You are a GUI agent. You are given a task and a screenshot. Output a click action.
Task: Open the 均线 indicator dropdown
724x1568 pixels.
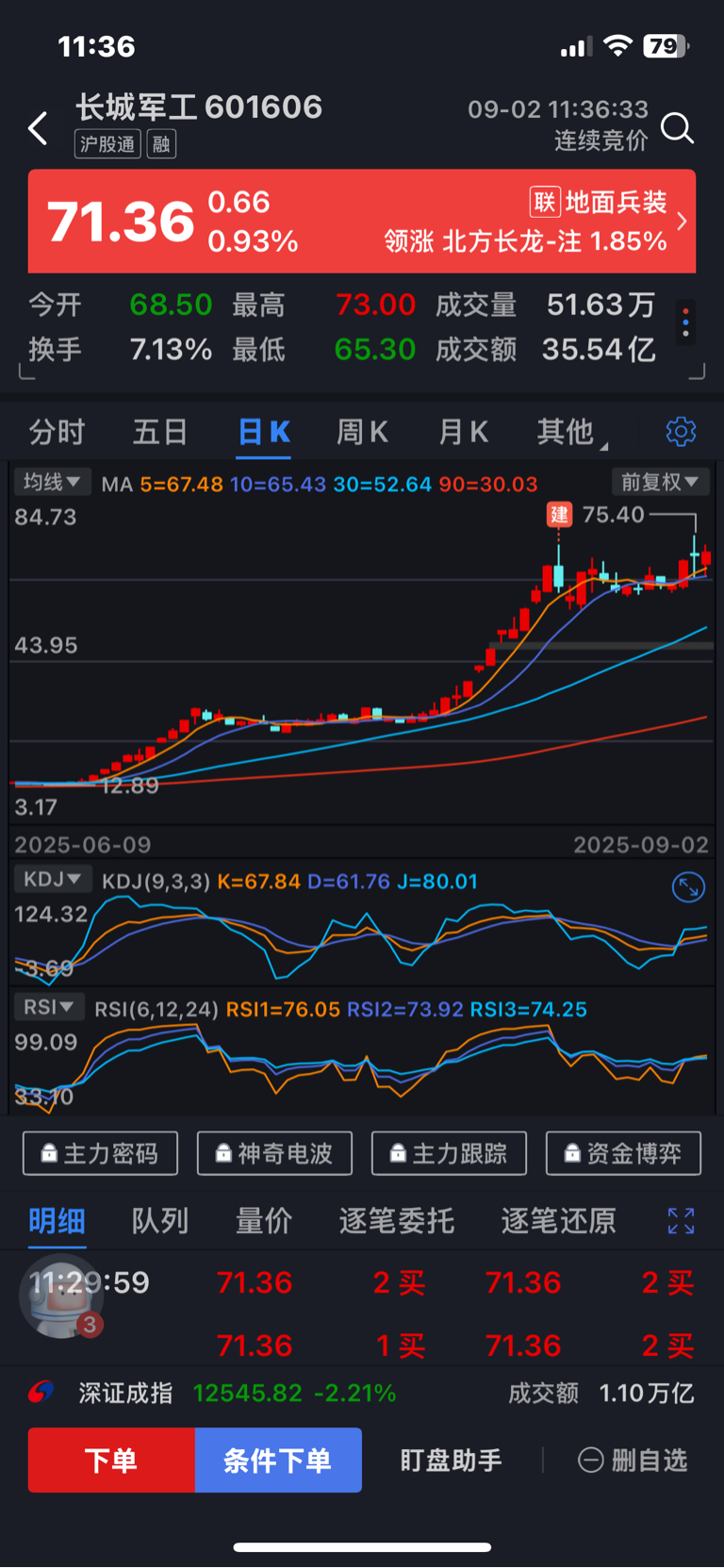tap(52, 482)
